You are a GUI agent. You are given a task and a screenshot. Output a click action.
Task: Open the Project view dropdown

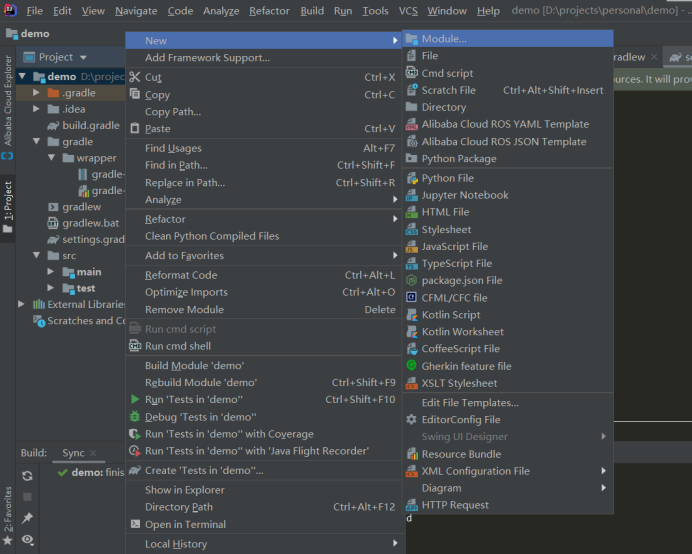83,57
